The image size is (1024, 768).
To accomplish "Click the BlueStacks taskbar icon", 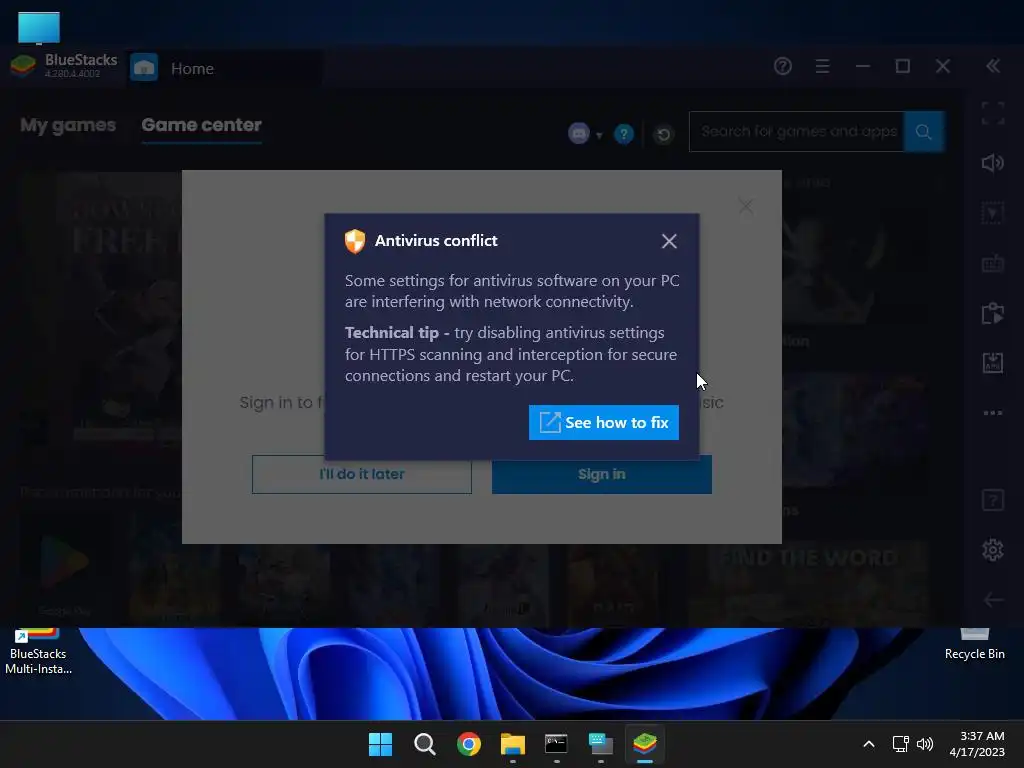I will (645, 744).
